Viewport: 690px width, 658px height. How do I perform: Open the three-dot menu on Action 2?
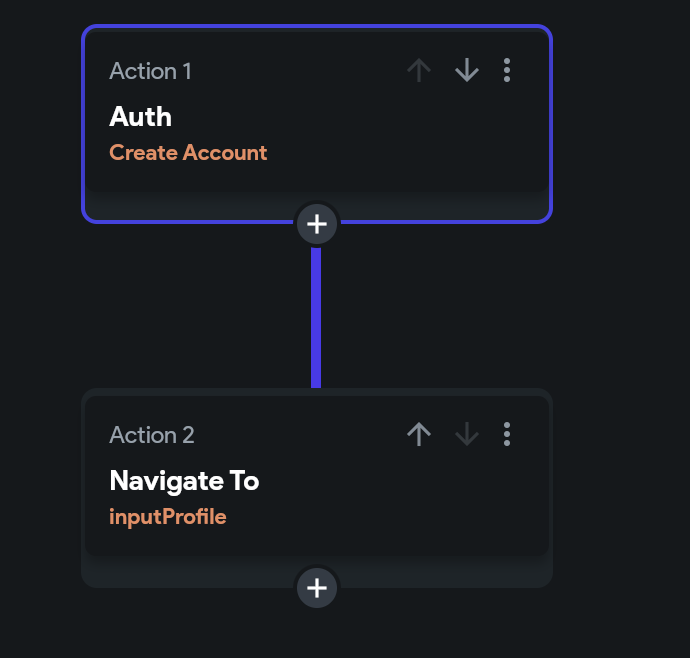click(x=507, y=434)
